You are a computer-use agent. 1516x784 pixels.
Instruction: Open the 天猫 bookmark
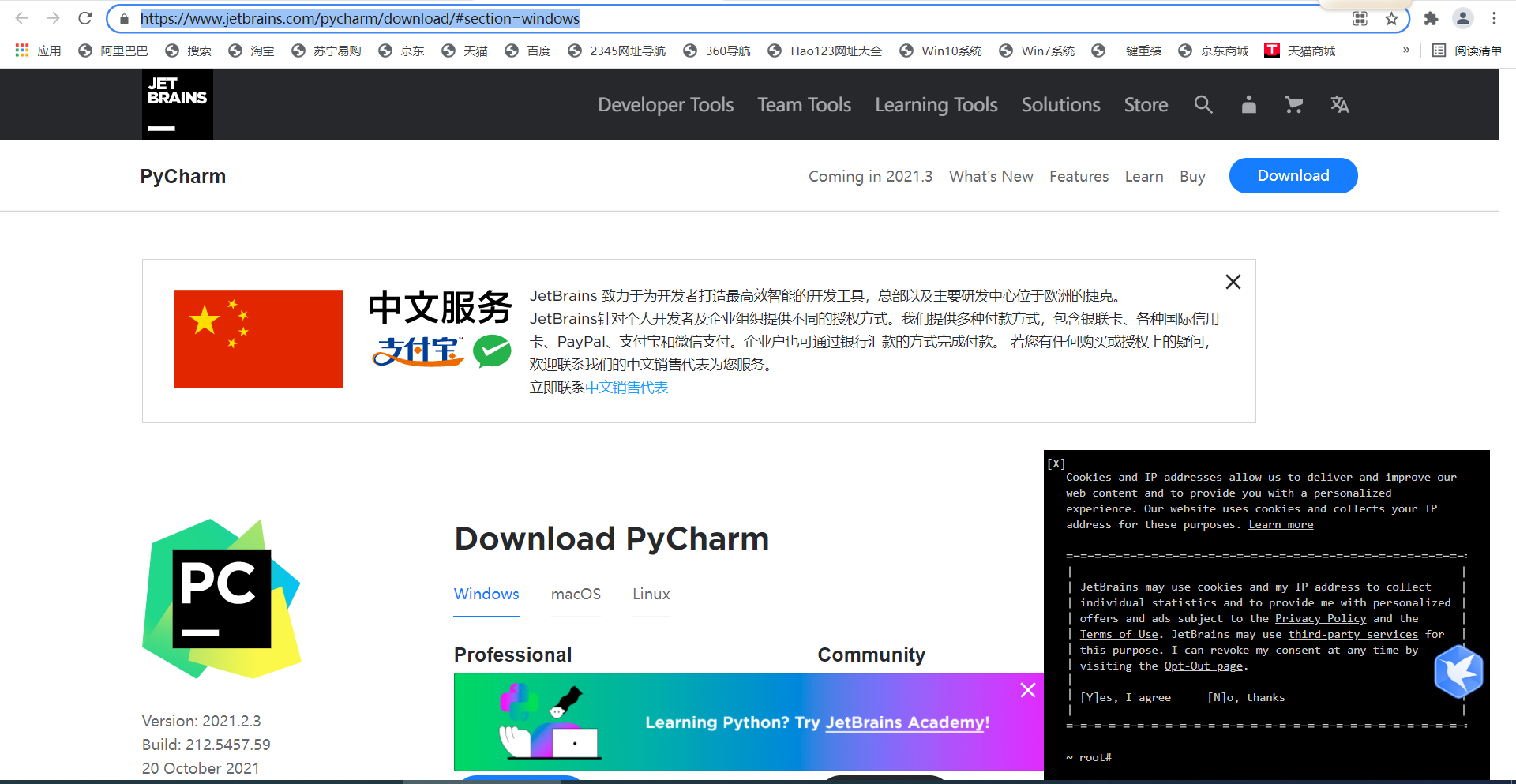coord(464,51)
